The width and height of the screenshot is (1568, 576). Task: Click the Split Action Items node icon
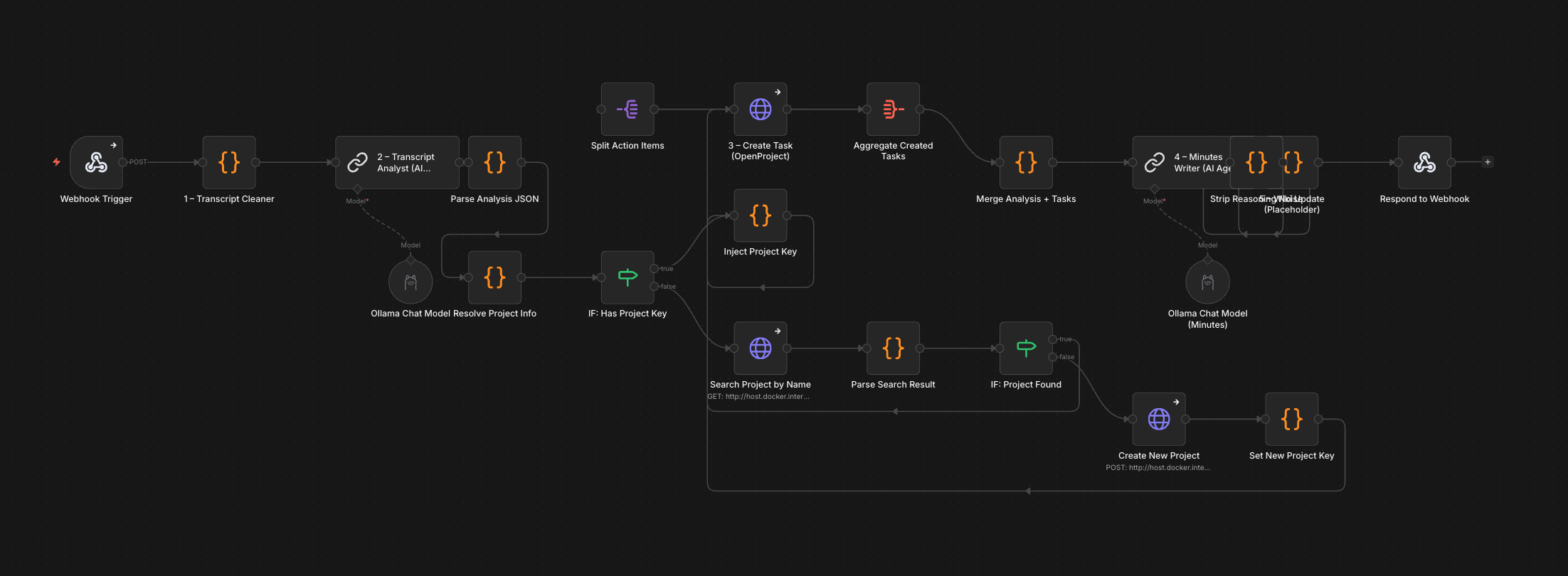coord(627,110)
